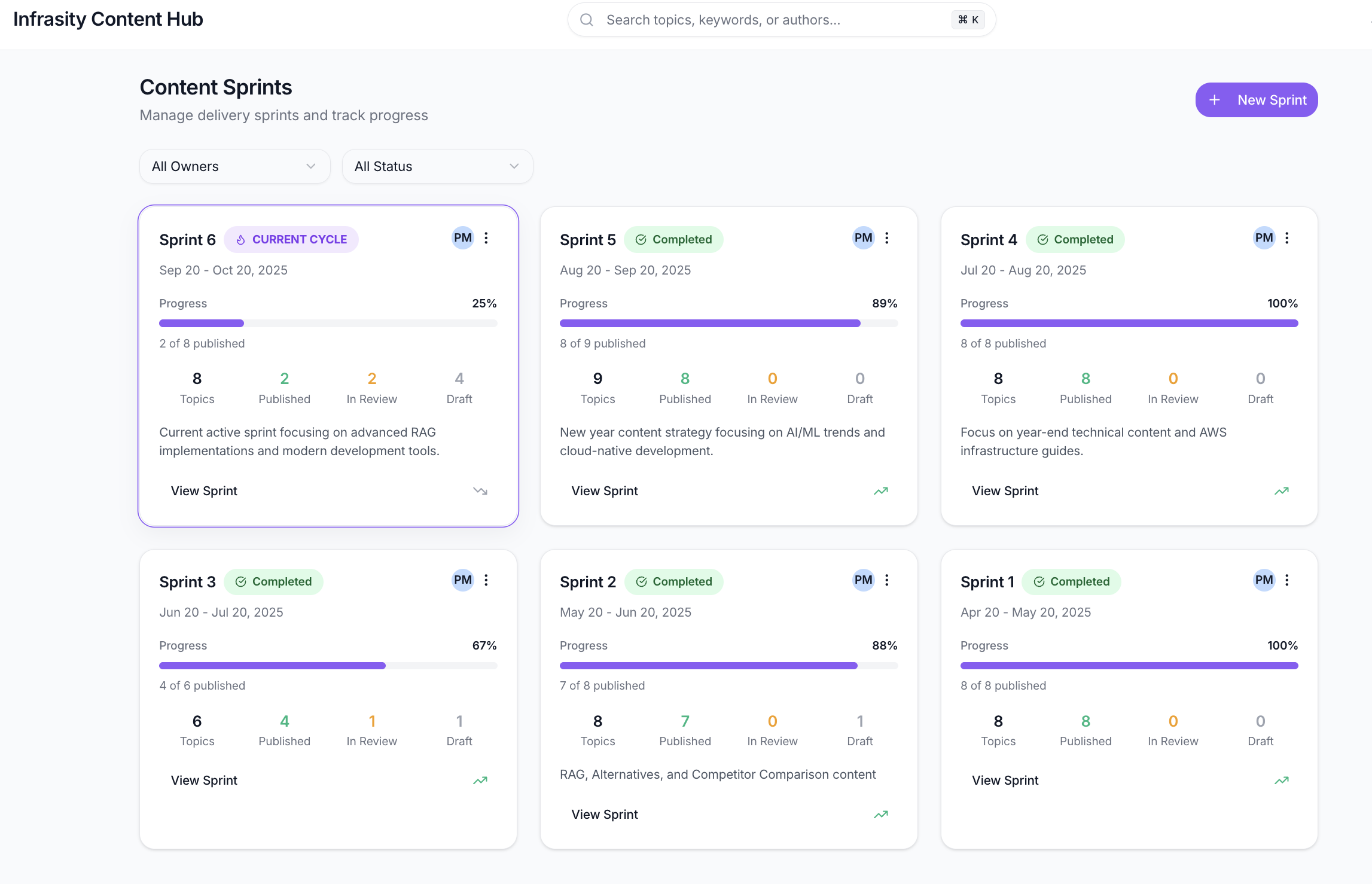Click the New Sprint button

point(1256,99)
